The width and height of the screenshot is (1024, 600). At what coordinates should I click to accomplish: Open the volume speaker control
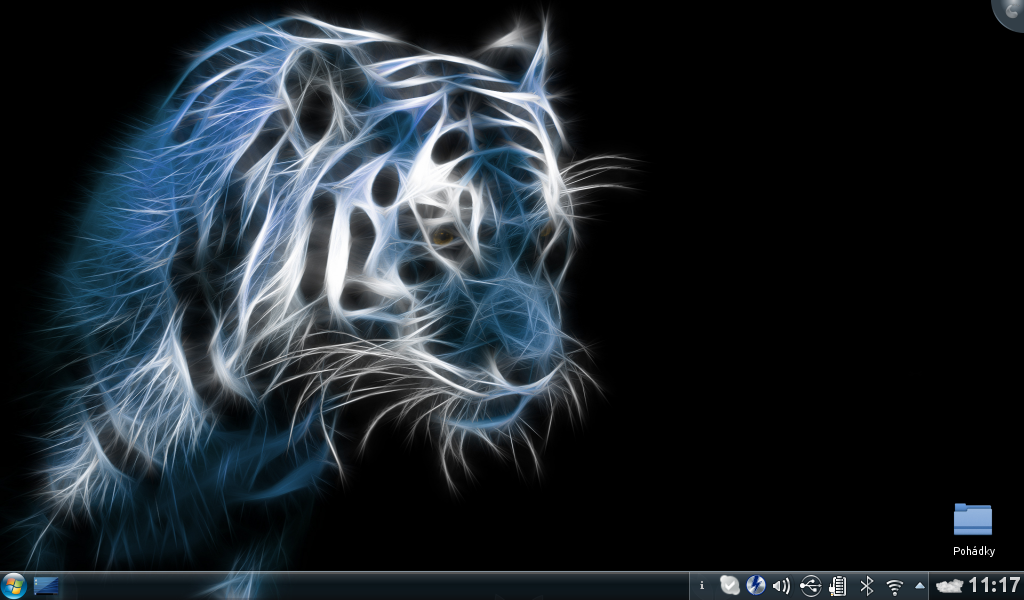click(782, 586)
